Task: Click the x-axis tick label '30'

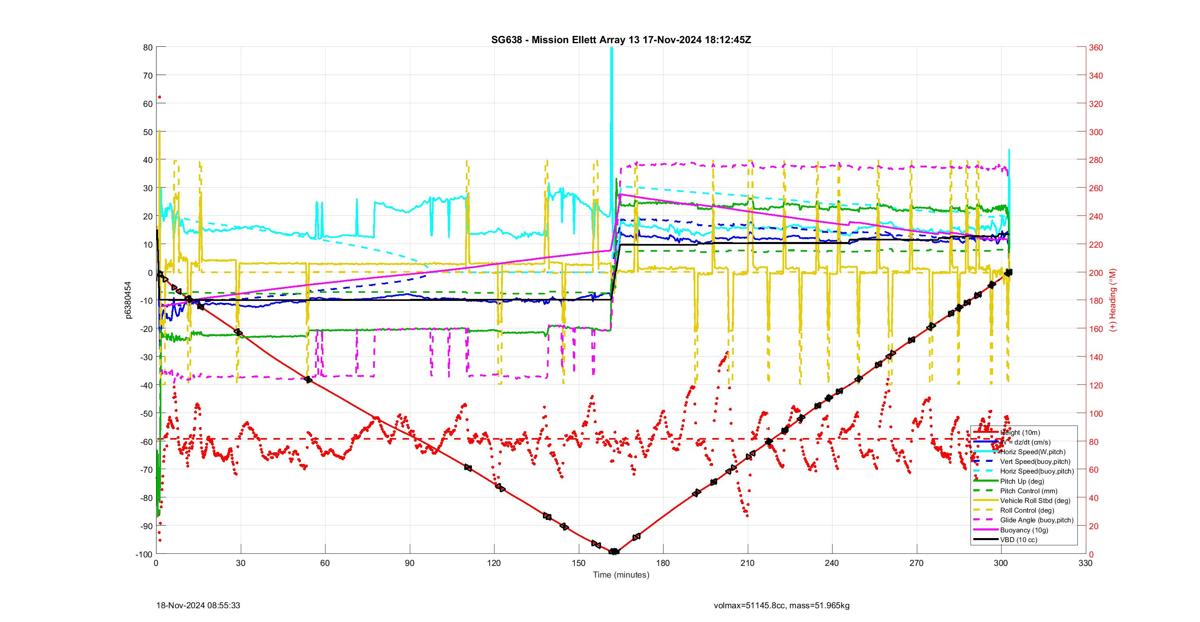Action: [x=241, y=564]
